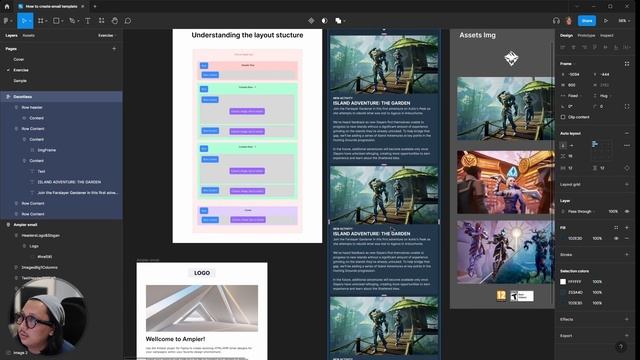Open the Frame tool options chevron
The image size is (640, 360).
[47, 21]
